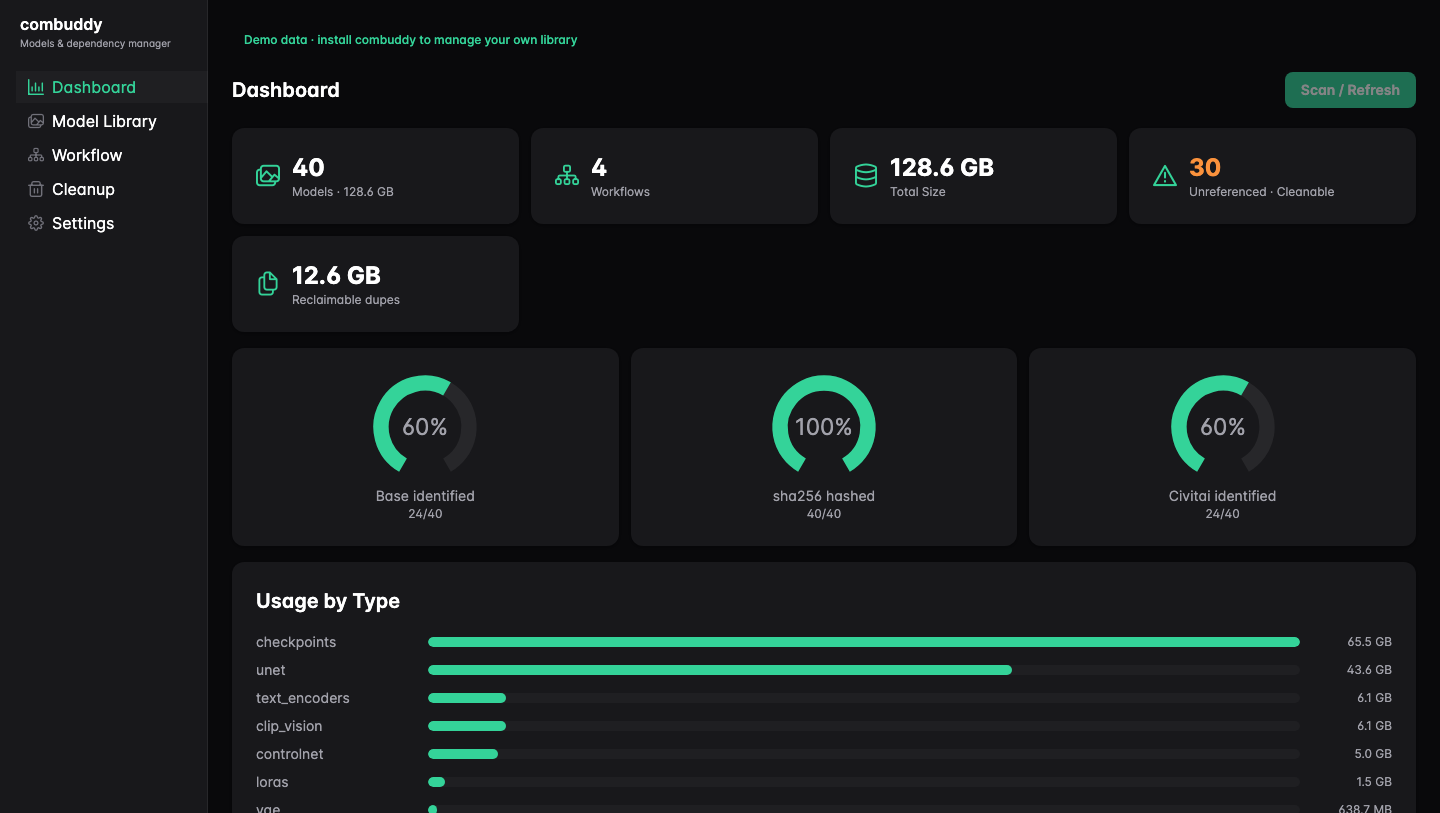The width and height of the screenshot is (1440, 813).
Task: Click the Workflow hierarchy icon in sidebar
Action: point(36,155)
